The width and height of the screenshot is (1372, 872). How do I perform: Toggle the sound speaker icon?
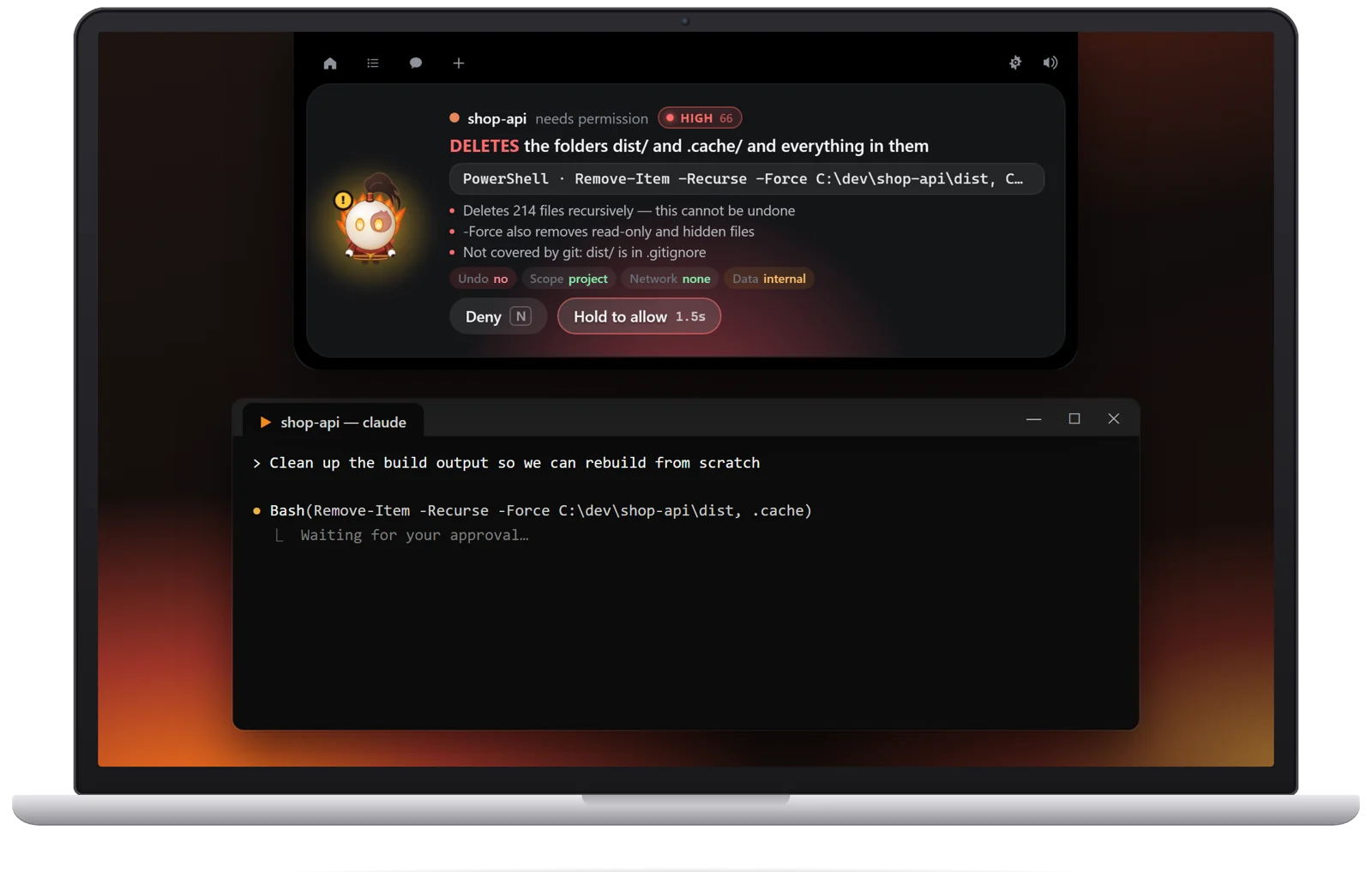(x=1050, y=63)
